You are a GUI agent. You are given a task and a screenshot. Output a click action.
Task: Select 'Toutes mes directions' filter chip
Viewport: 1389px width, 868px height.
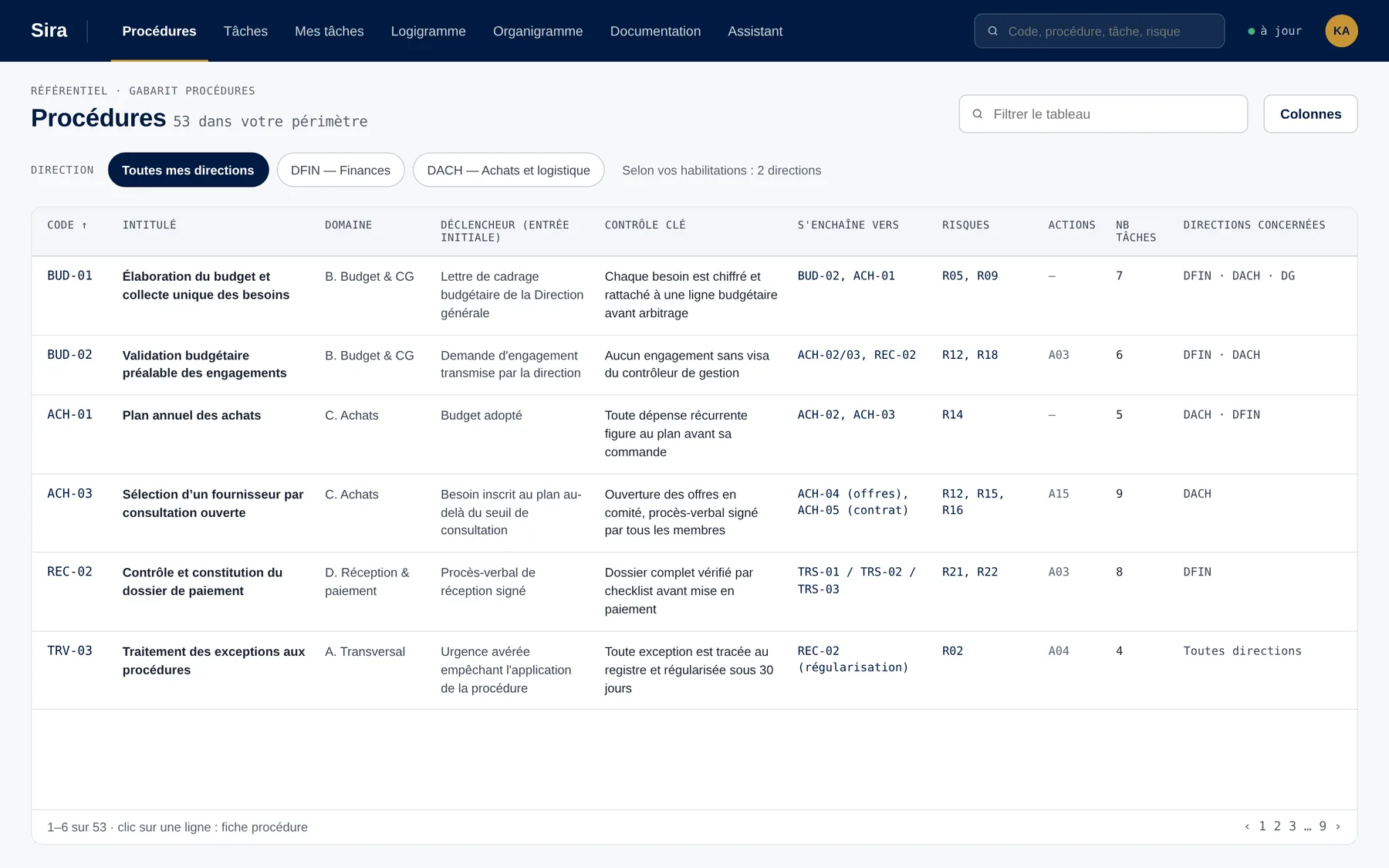click(188, 170)
